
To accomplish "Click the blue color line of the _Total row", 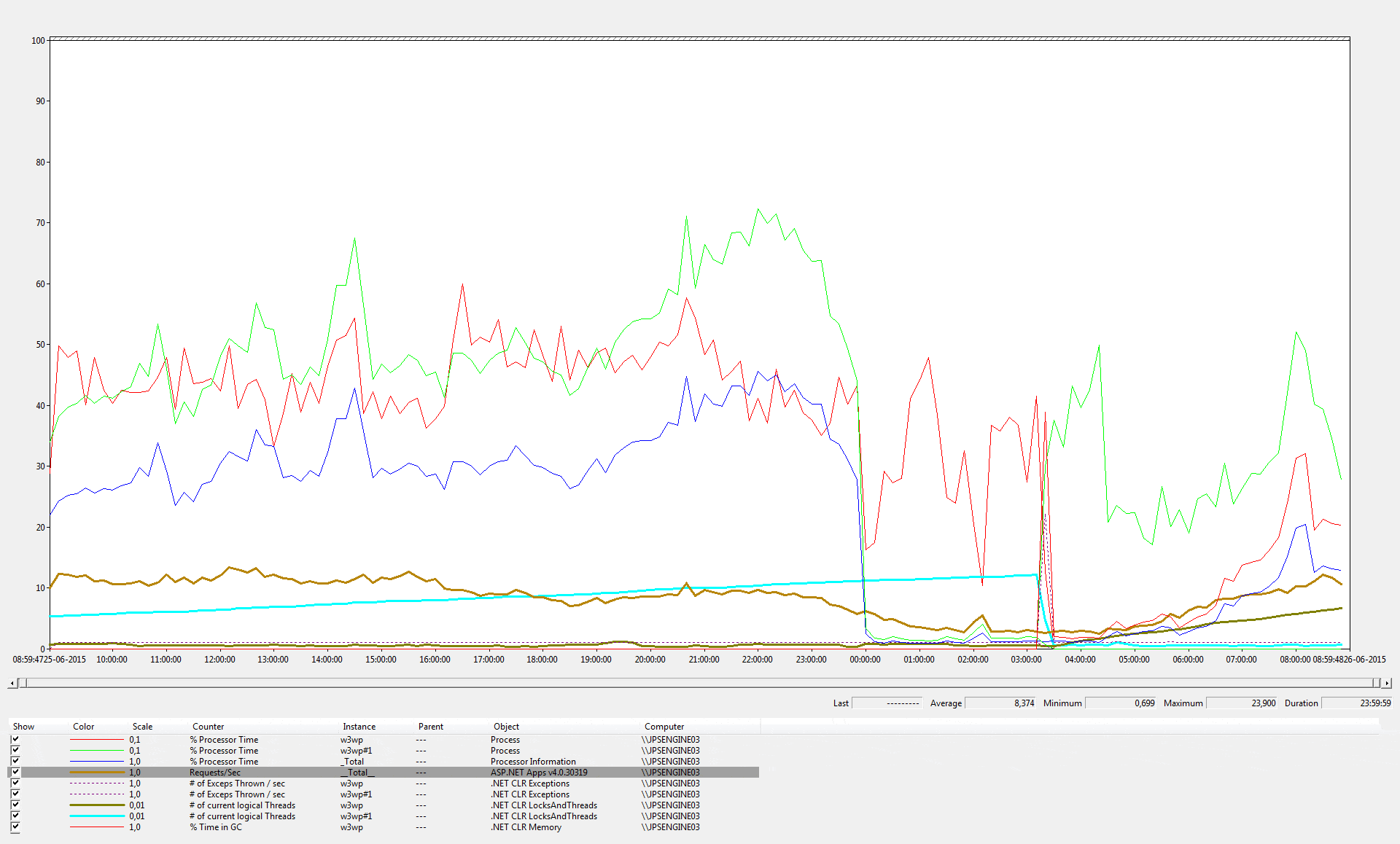I will 97,761.
